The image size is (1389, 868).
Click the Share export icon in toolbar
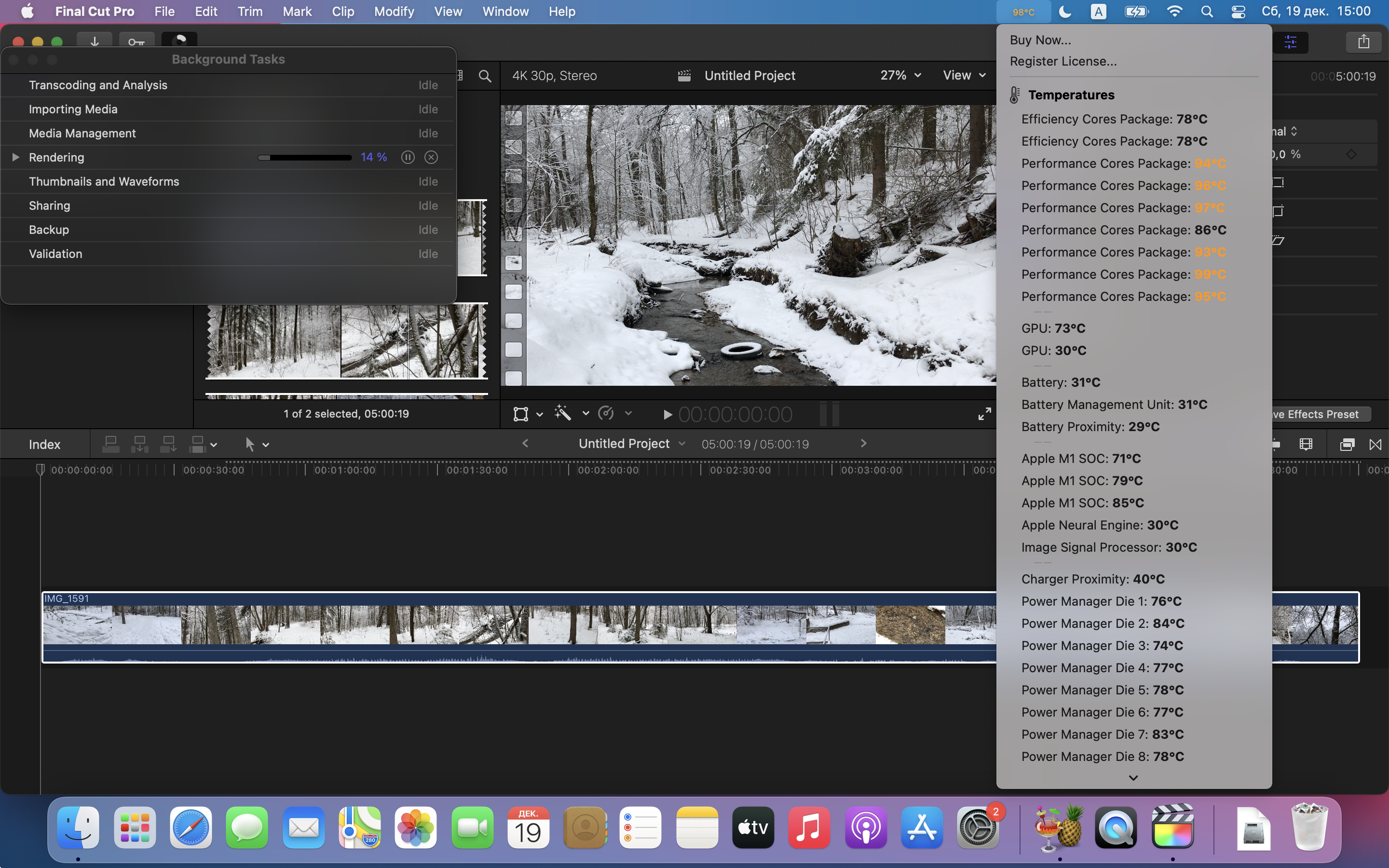point(1363,41)
